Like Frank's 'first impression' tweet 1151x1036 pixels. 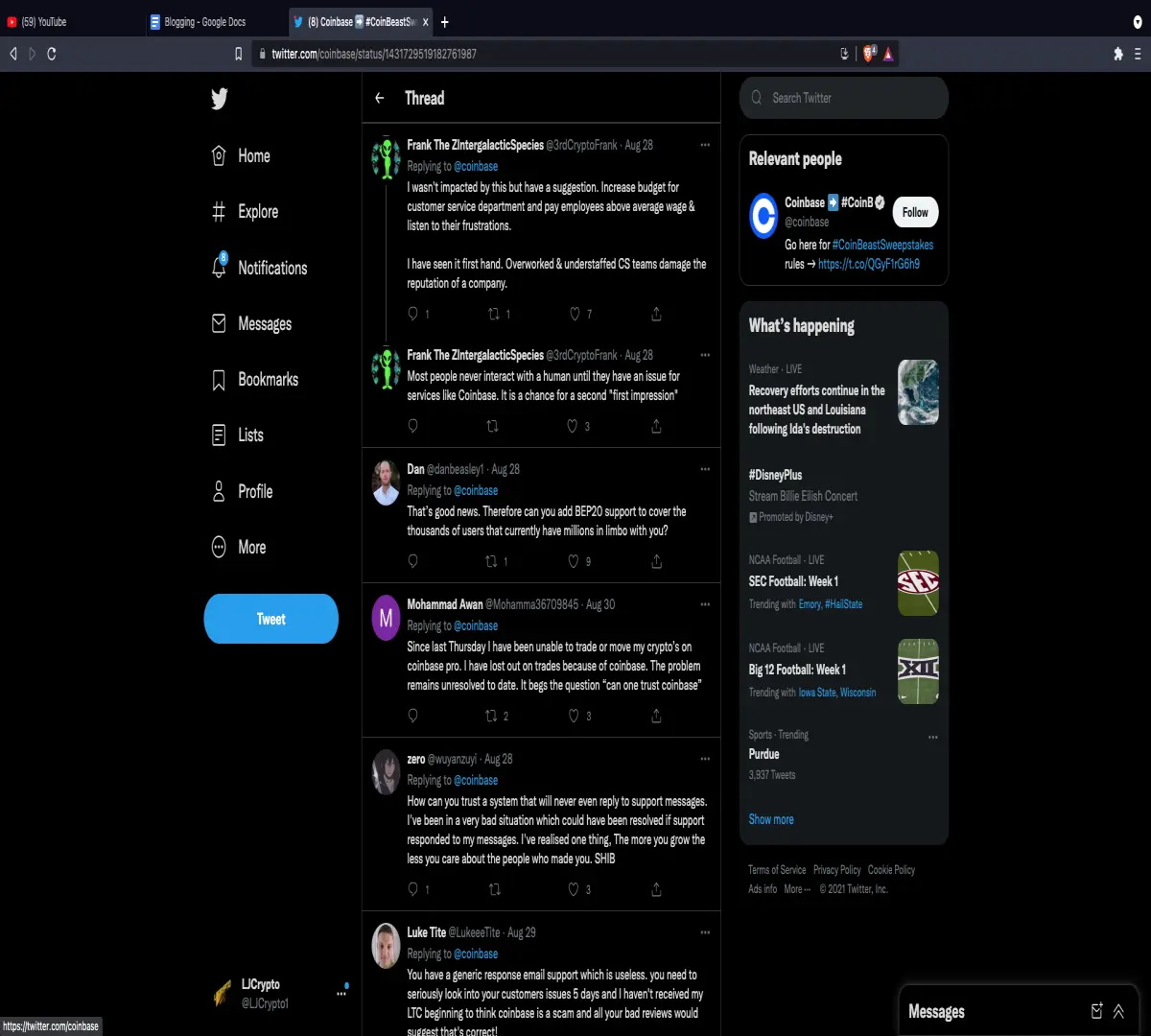pyautogui.click(x=573, y=426)
